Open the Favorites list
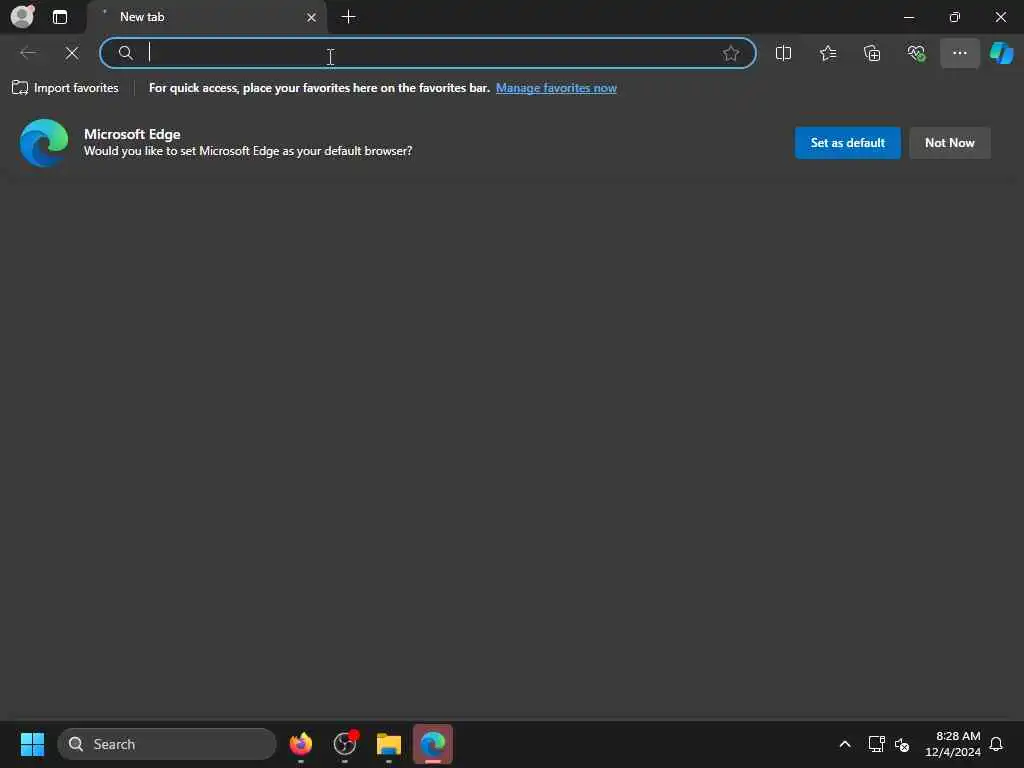This screenshot has width=1024, height=768. [828, 53]
